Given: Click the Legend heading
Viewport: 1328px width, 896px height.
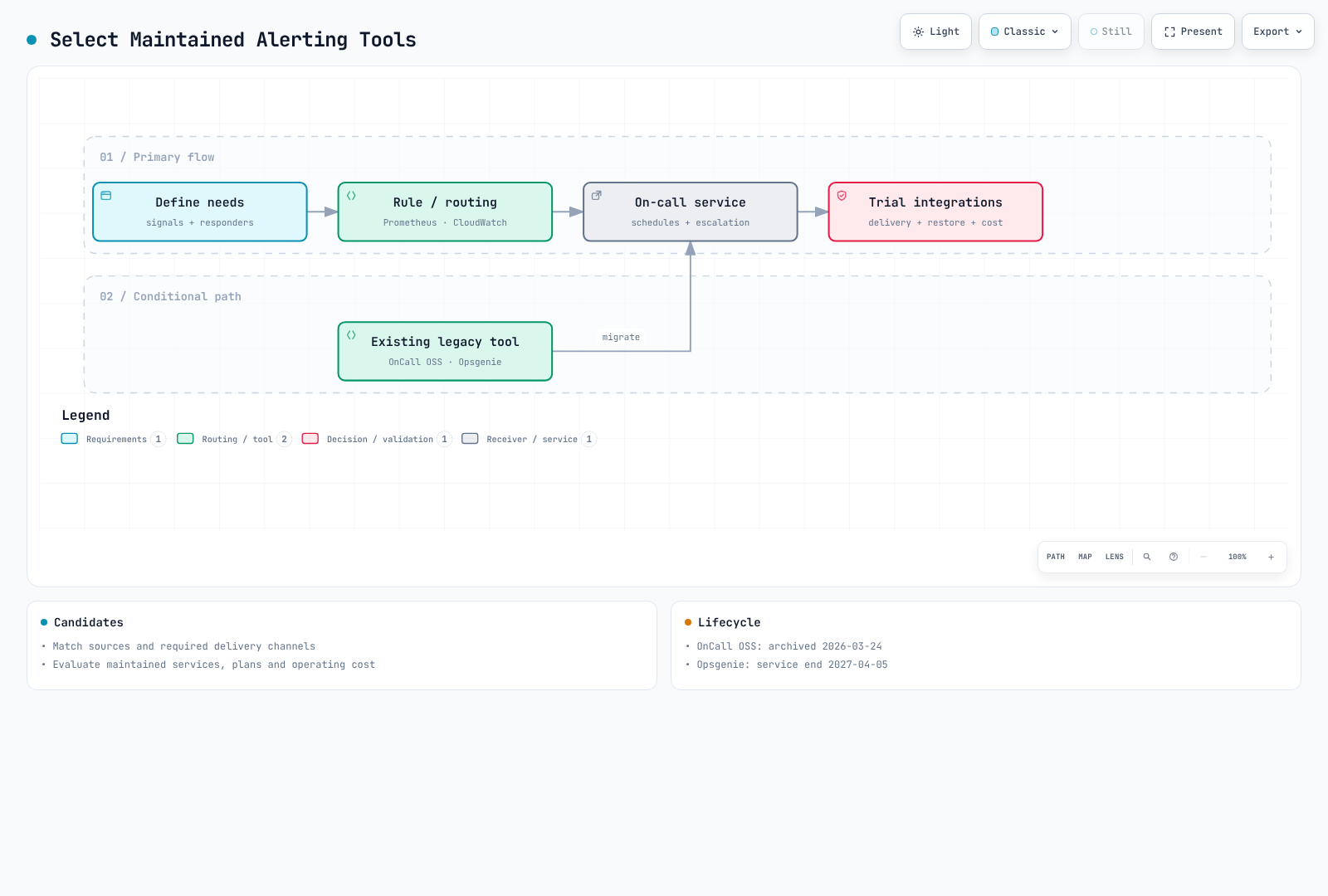Looking at the screenshot, I should pyautogui.click(x=85, y=416).
